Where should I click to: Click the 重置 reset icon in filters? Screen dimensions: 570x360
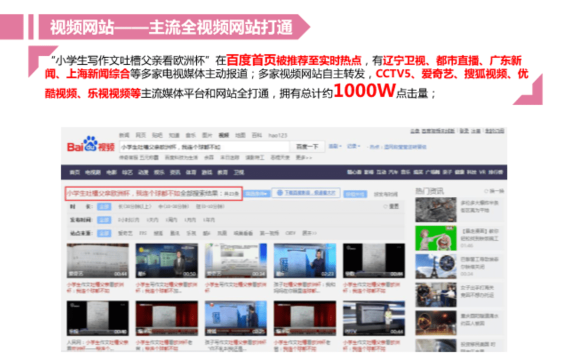385,207
